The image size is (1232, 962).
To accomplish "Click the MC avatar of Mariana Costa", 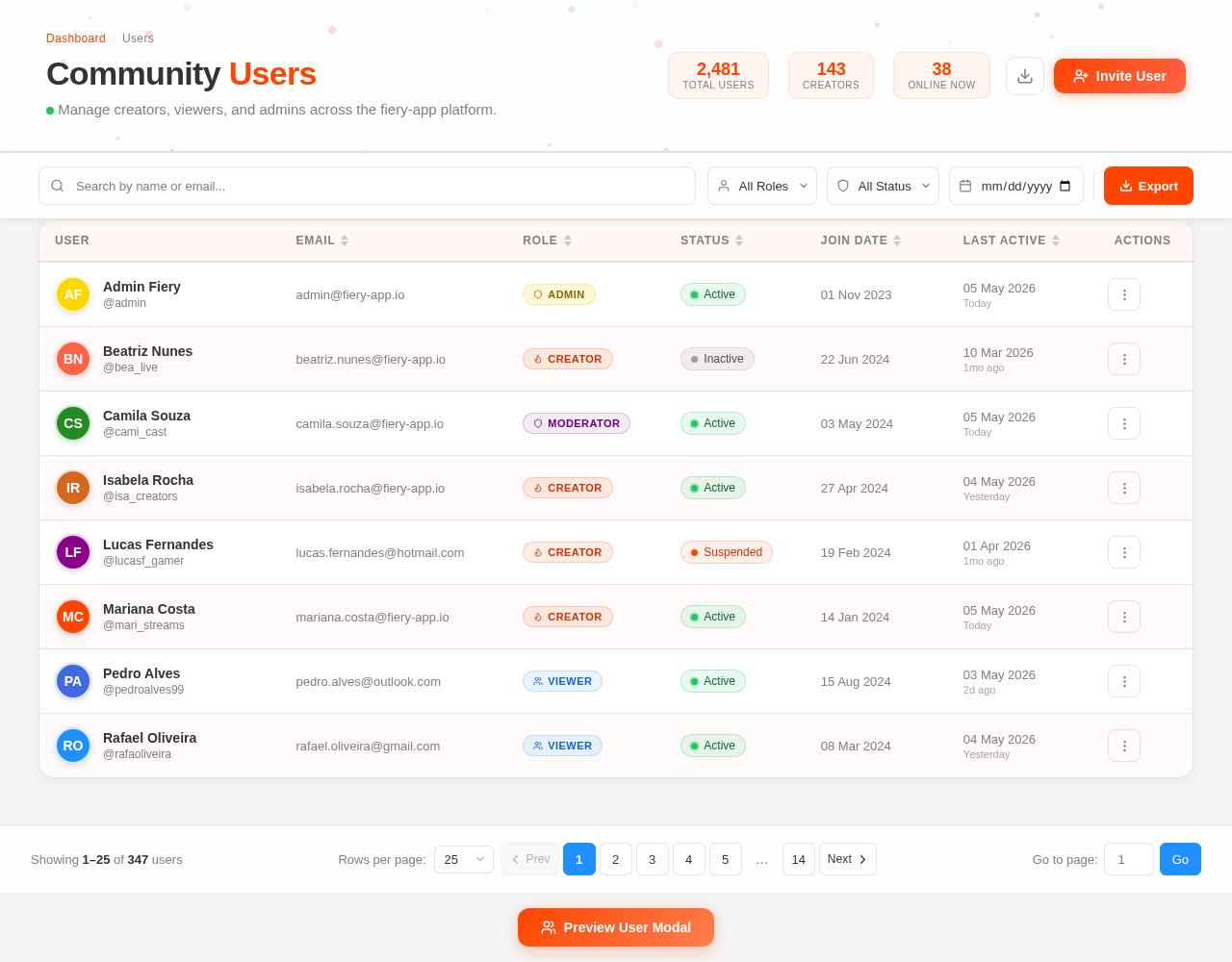I will point(73,617).
